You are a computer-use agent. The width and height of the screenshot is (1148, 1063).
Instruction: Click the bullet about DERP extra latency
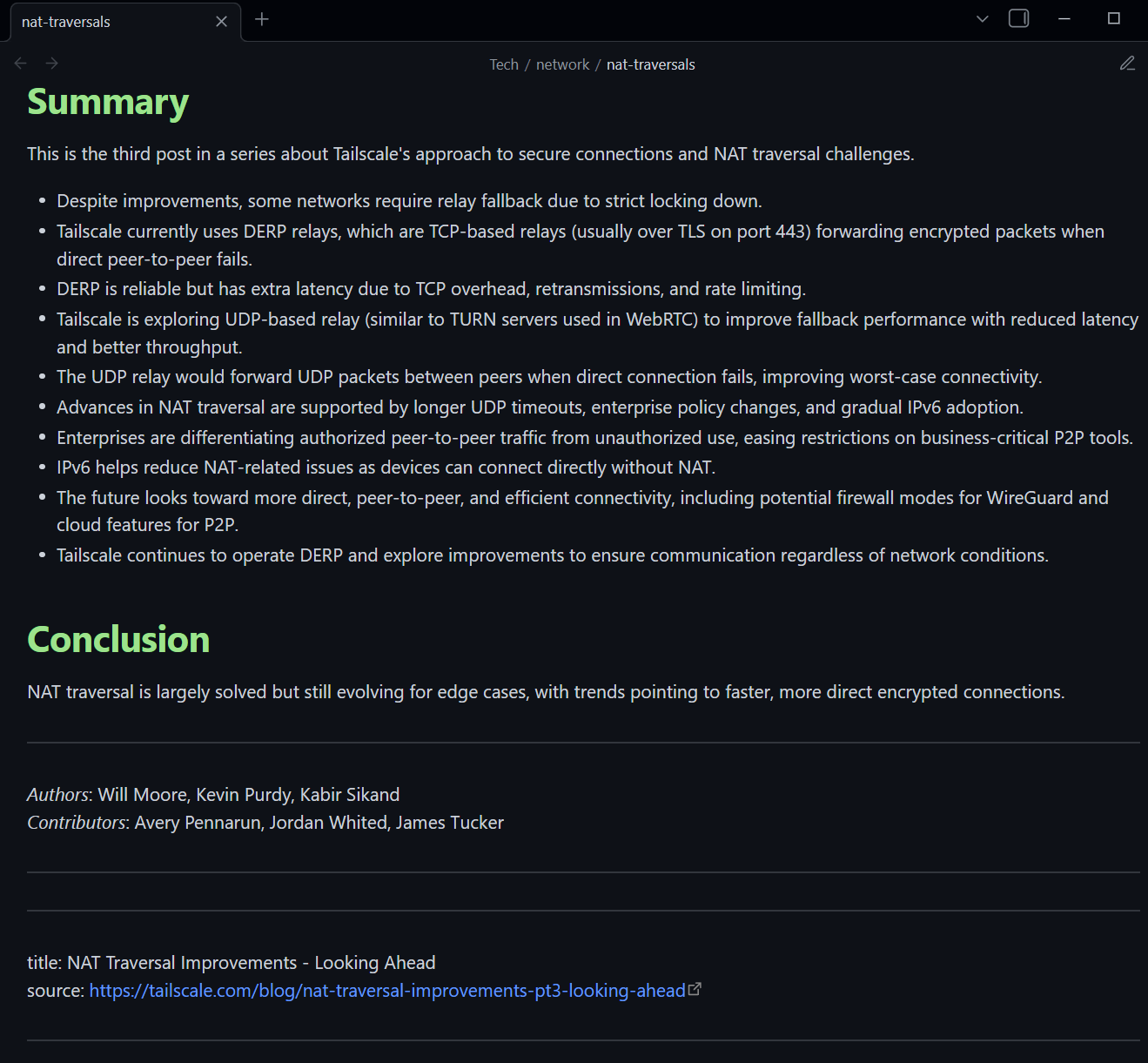point(431,289)
